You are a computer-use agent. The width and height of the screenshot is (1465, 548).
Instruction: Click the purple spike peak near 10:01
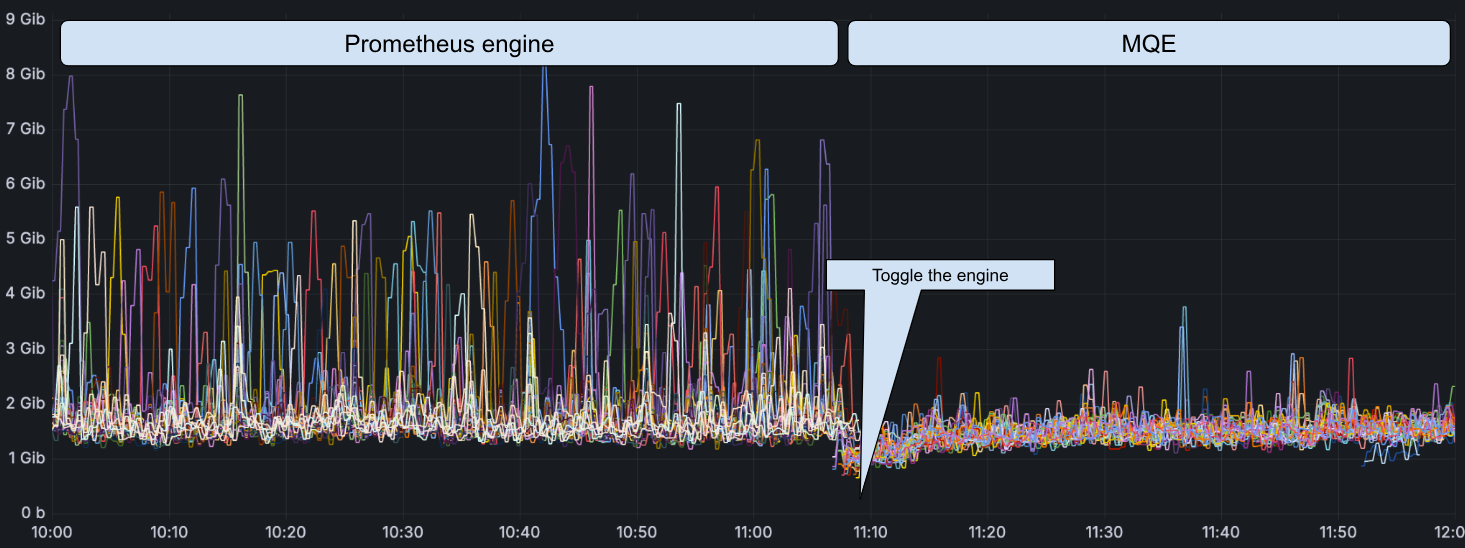tap(70, 77)
